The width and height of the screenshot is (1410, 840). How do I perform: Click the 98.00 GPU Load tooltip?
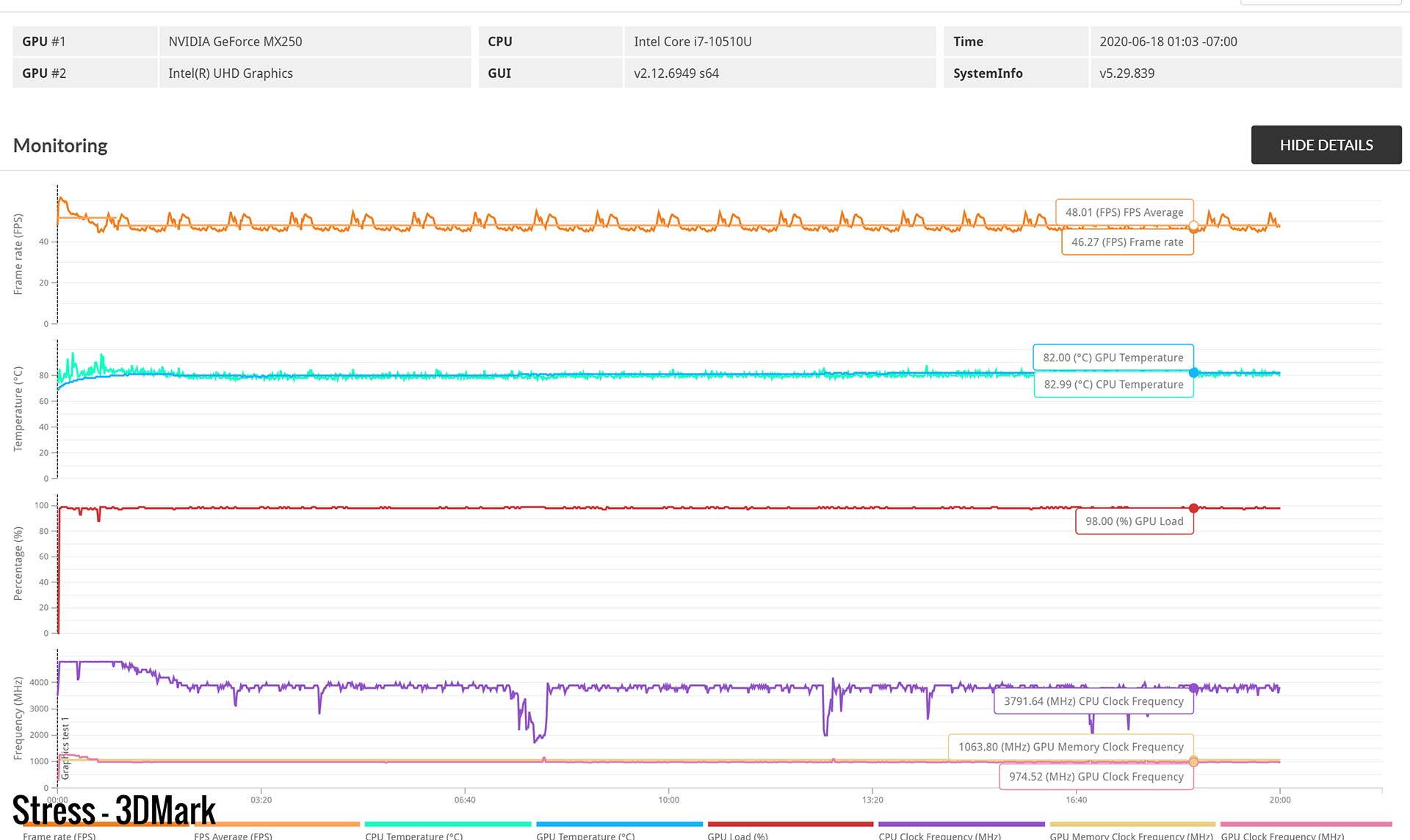[x=1134, y=521]
